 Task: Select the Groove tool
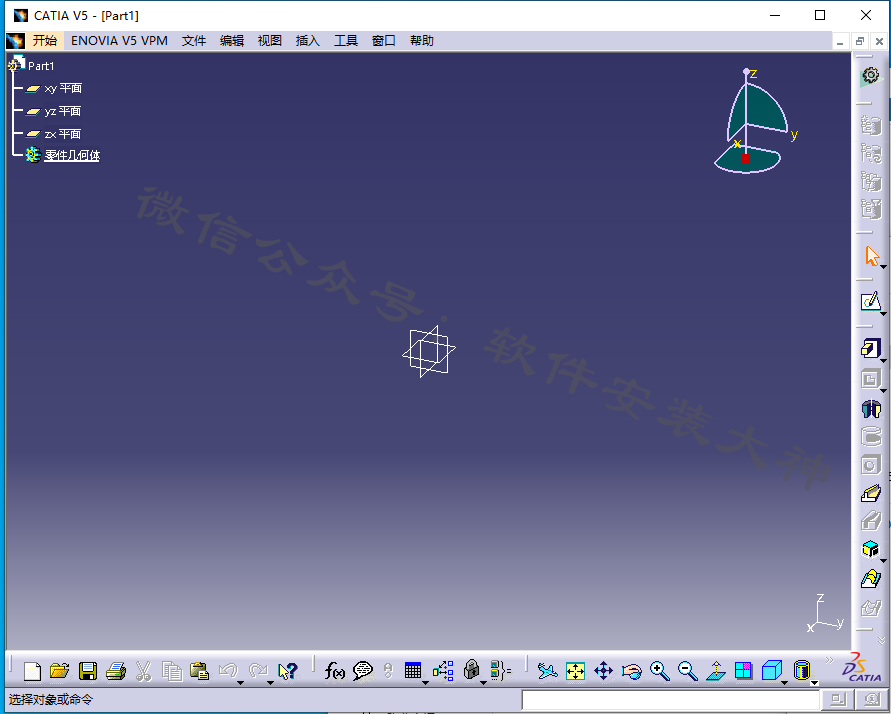pos(871,436)
